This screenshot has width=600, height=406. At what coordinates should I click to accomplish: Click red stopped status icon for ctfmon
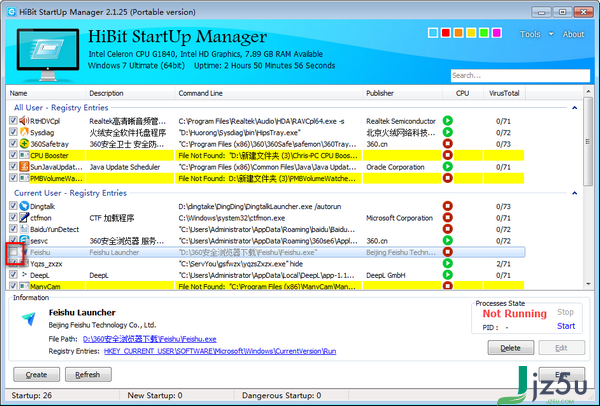pos(448,217)
